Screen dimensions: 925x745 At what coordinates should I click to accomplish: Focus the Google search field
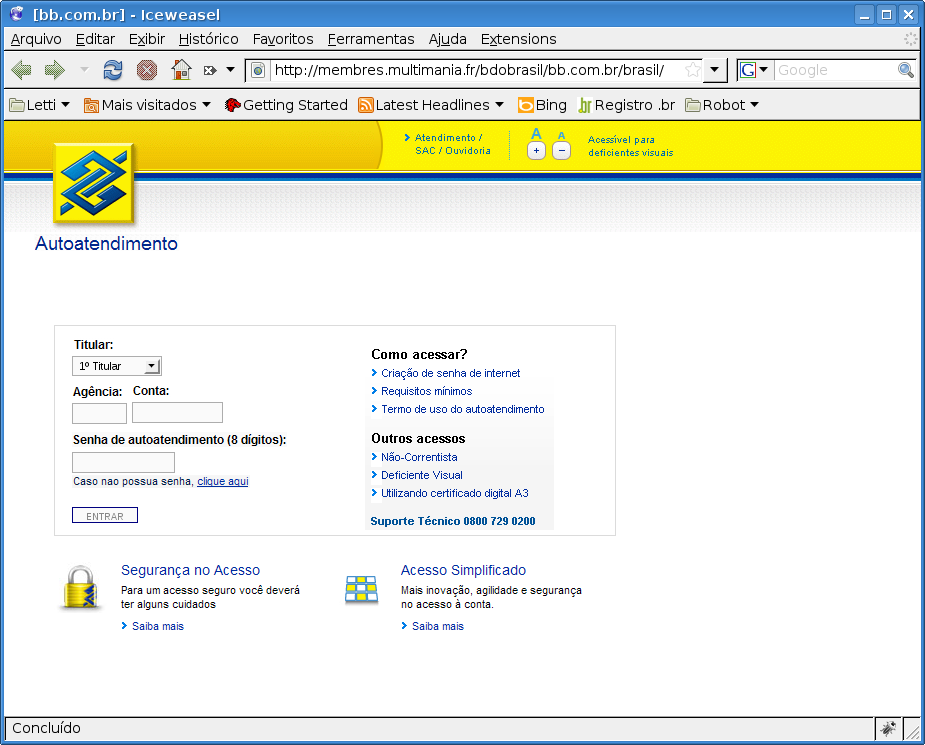835,70
